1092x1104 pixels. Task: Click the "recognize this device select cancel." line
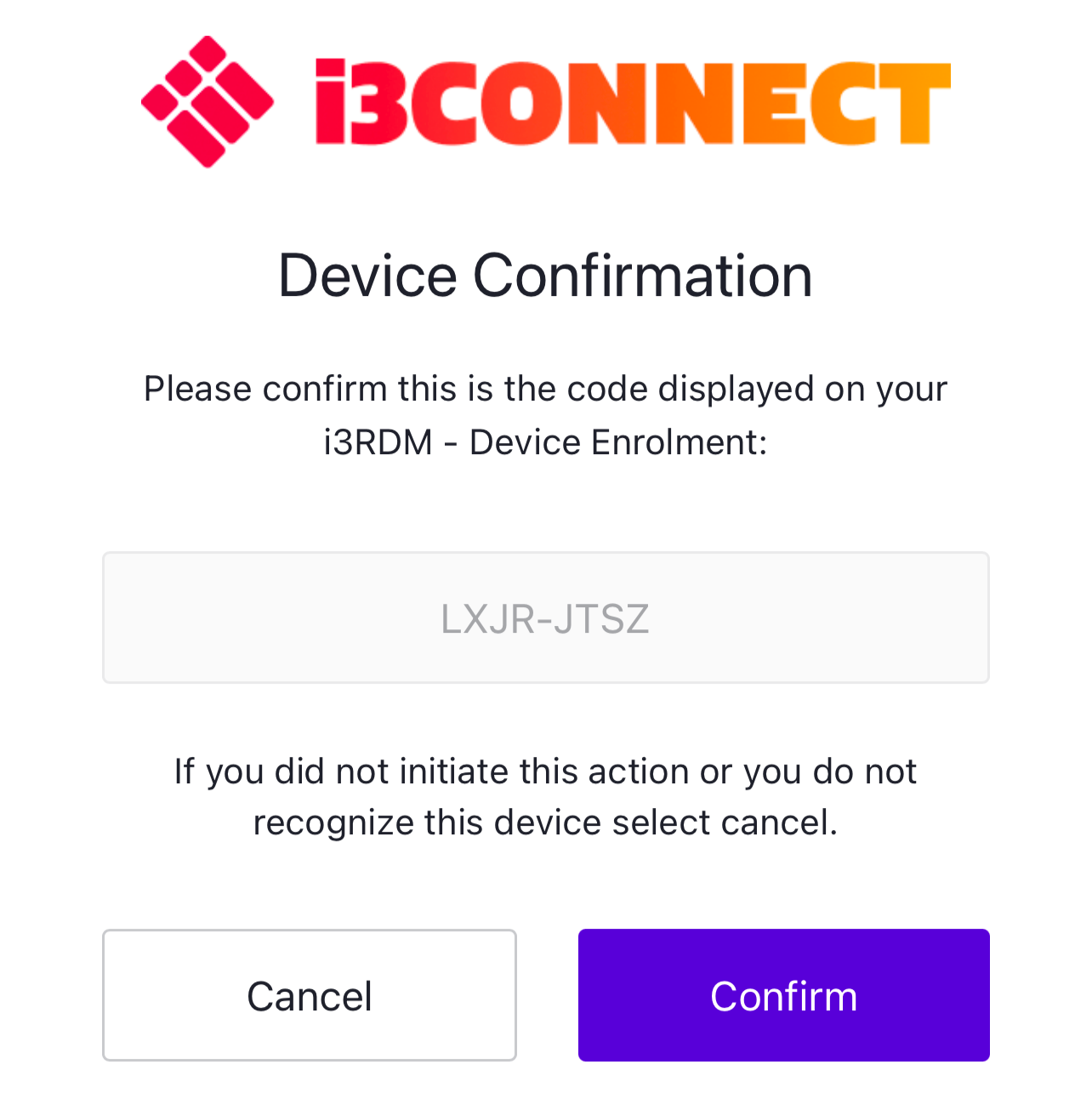coord(545,822)
